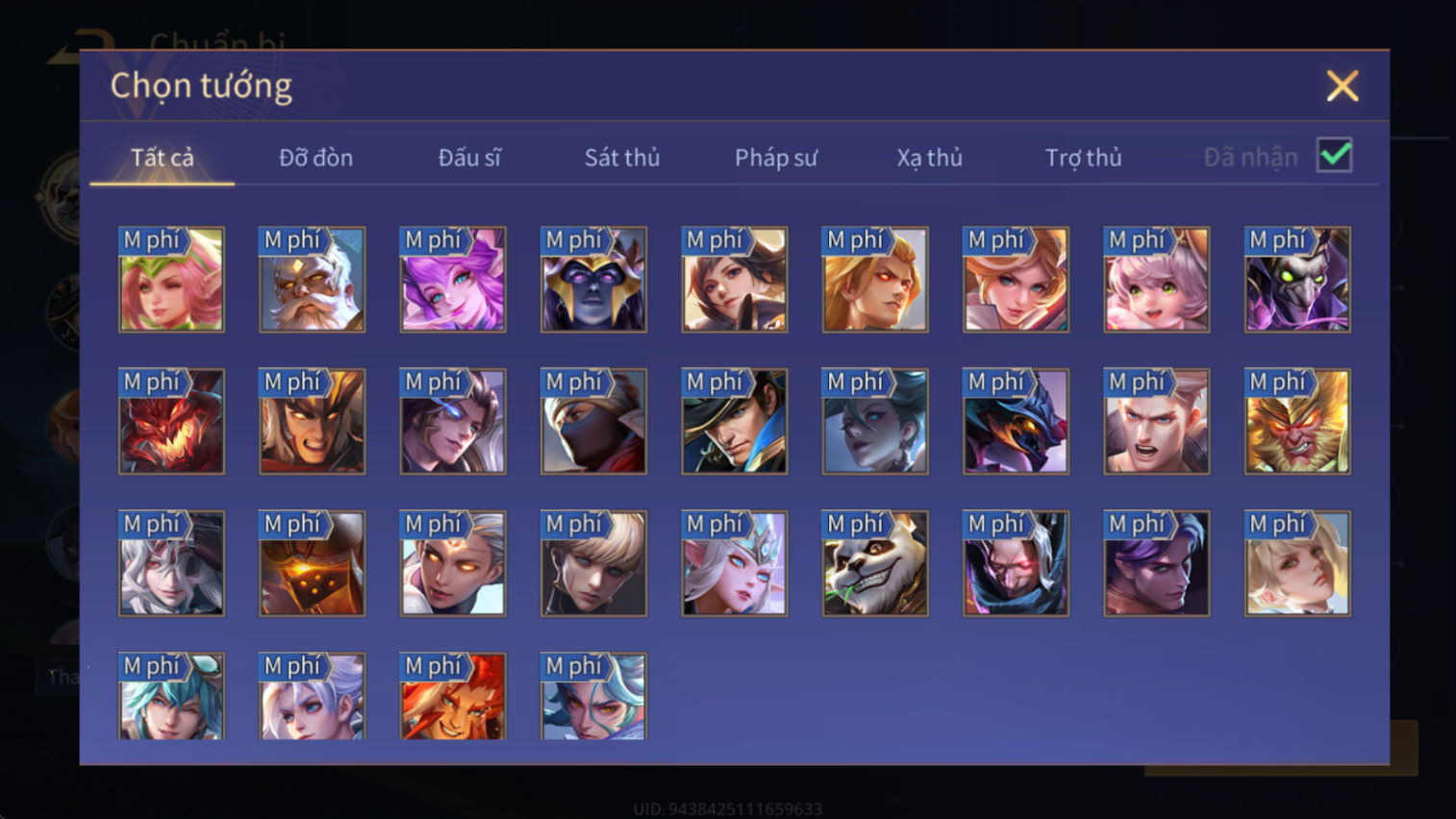Select the green-eyed plague mask hero
The image size is (1456, 819).
(x=1297, y=280)
